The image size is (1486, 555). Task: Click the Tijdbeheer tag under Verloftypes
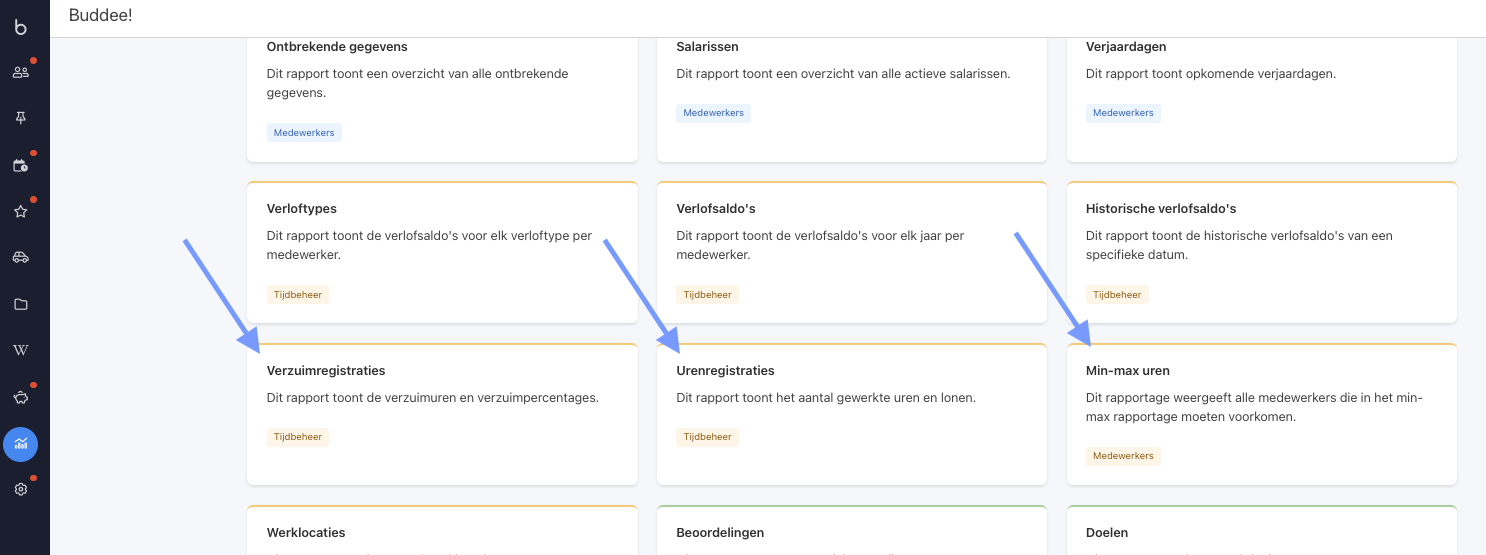(298, 295)
